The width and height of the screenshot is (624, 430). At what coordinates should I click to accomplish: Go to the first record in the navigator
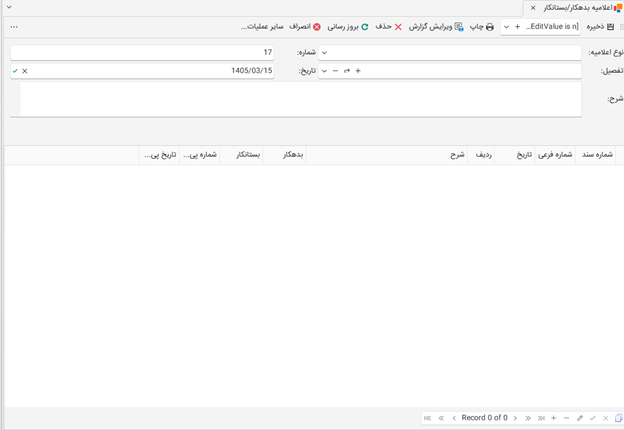tap(427, 418)
